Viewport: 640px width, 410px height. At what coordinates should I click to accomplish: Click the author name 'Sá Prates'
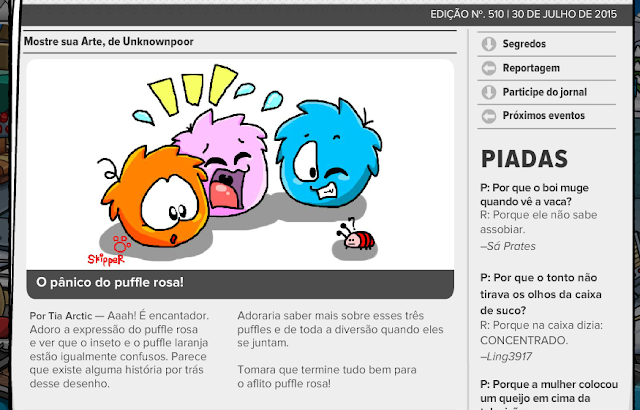click(x=508, y=246)
